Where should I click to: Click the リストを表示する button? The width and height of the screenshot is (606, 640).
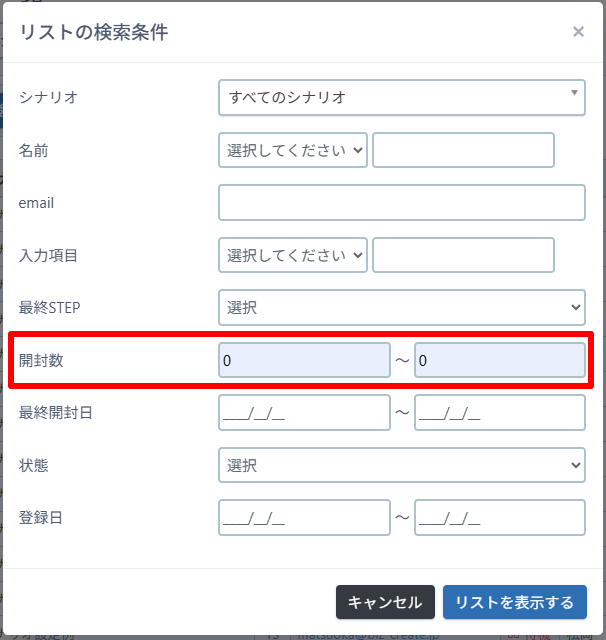(514, 603)
